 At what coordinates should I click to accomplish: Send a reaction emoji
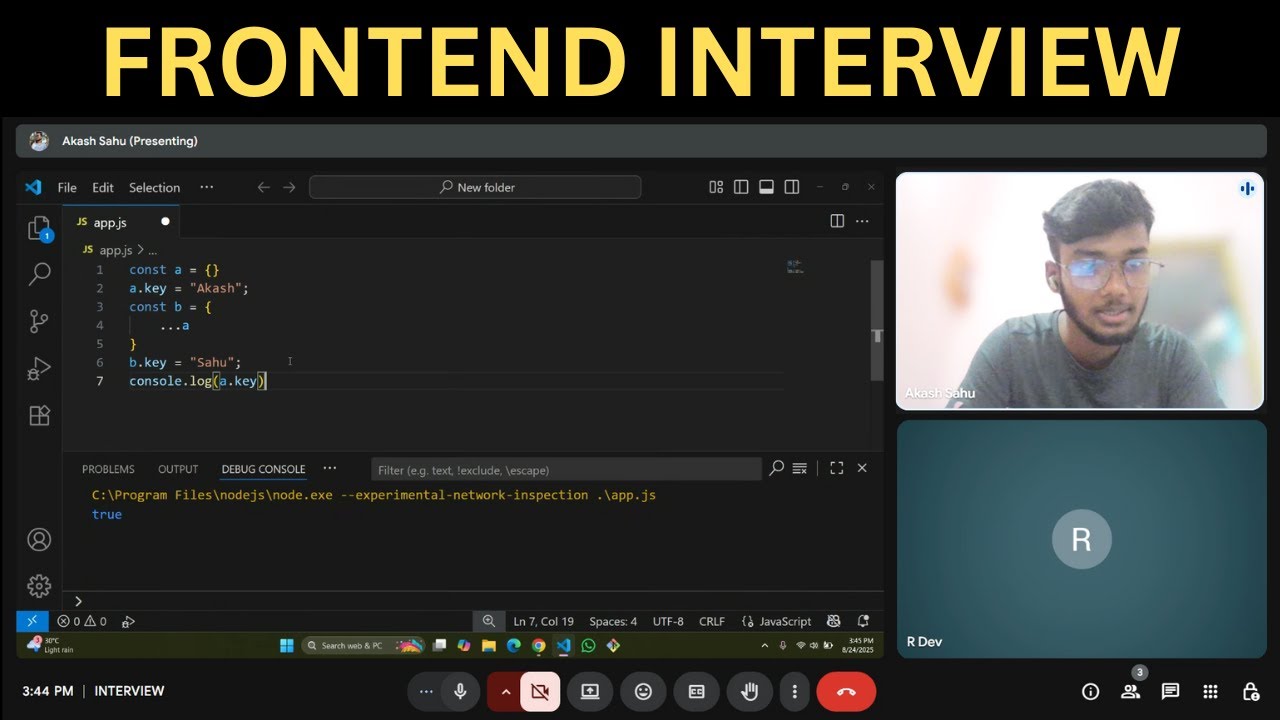643,691
